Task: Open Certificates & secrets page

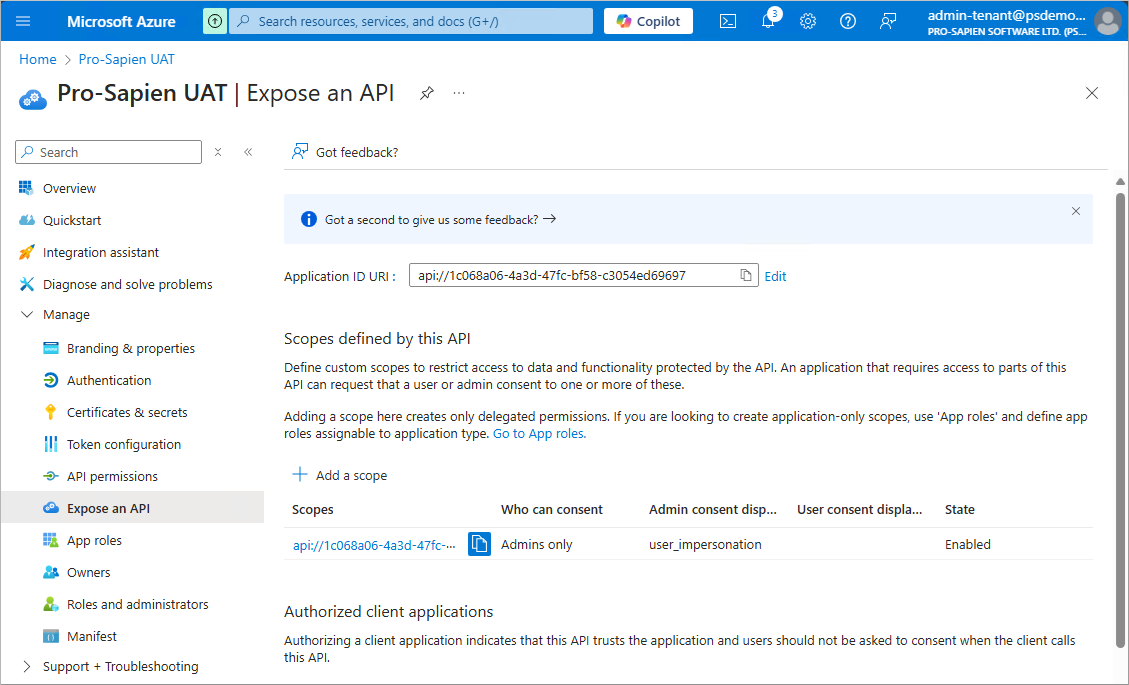Action: click(127, 413)
